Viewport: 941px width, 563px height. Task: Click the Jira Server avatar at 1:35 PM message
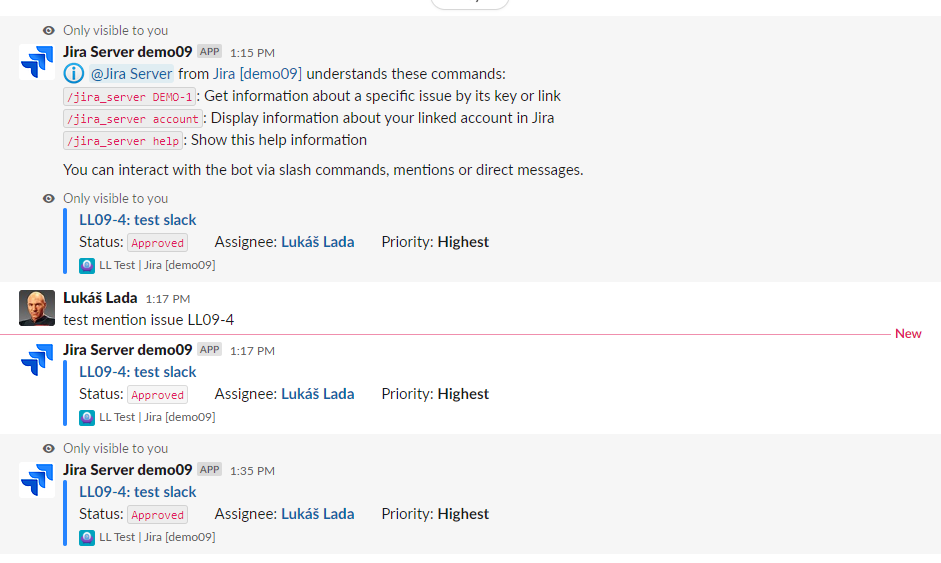tap(37, 480)
